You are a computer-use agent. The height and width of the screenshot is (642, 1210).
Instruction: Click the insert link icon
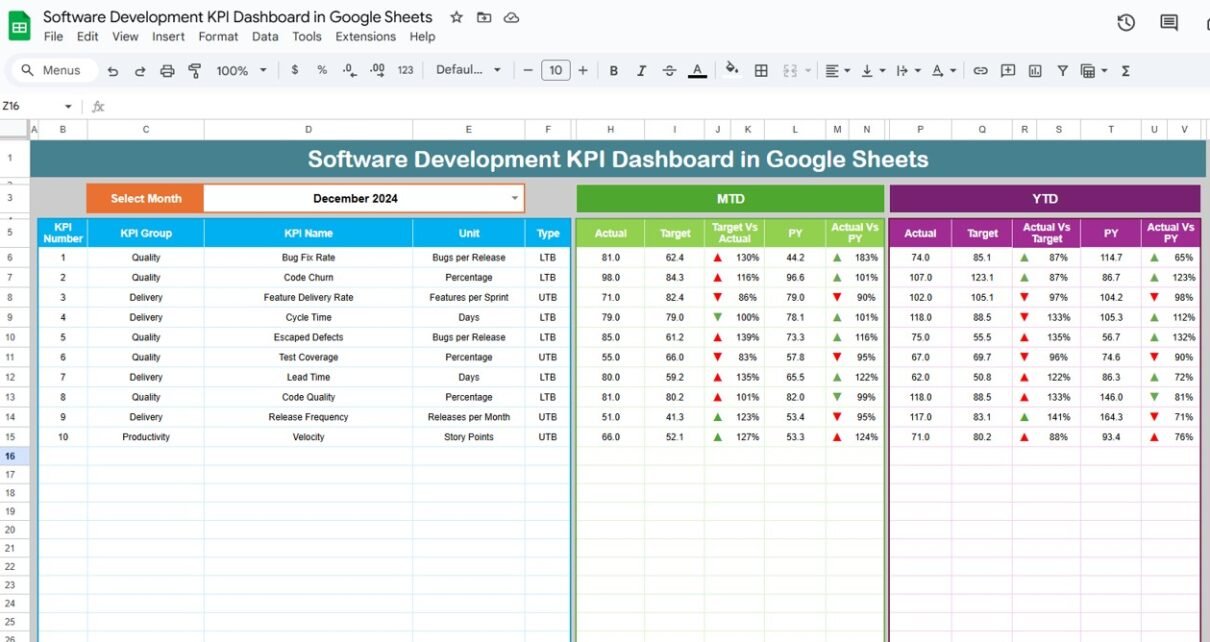(980, 71)
